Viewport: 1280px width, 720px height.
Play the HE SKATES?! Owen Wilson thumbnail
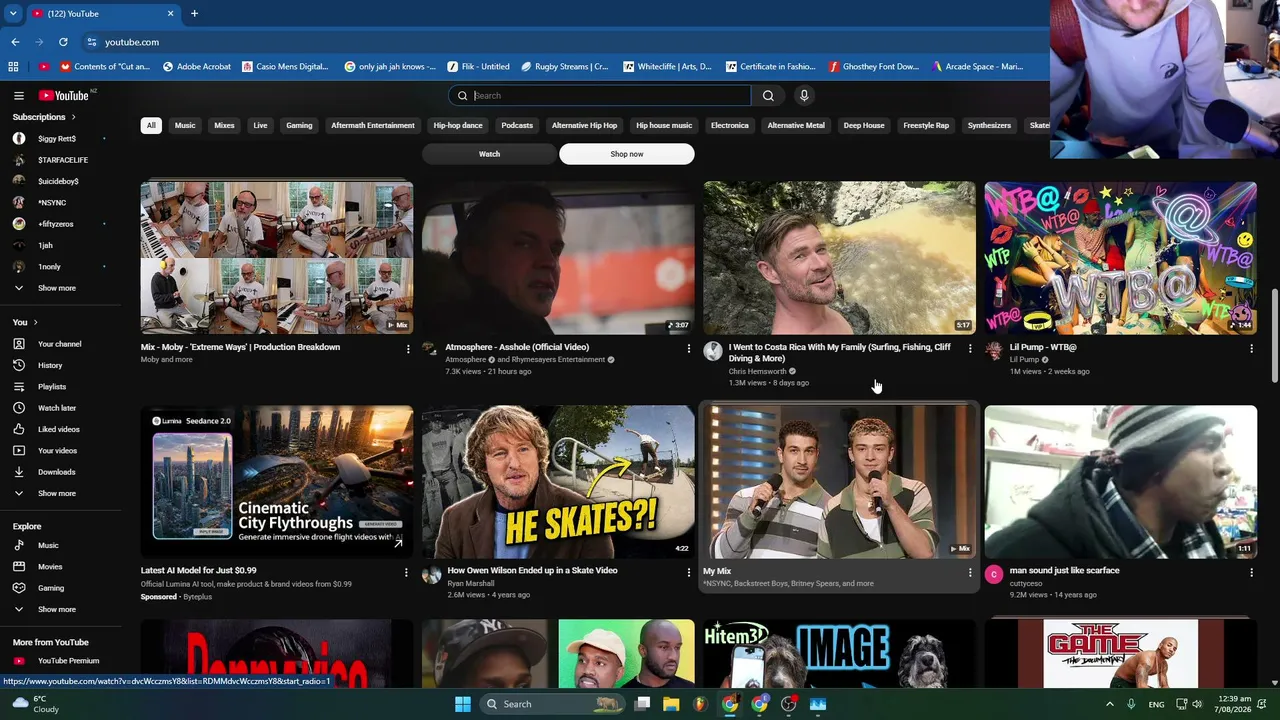[x=558, y=482]
